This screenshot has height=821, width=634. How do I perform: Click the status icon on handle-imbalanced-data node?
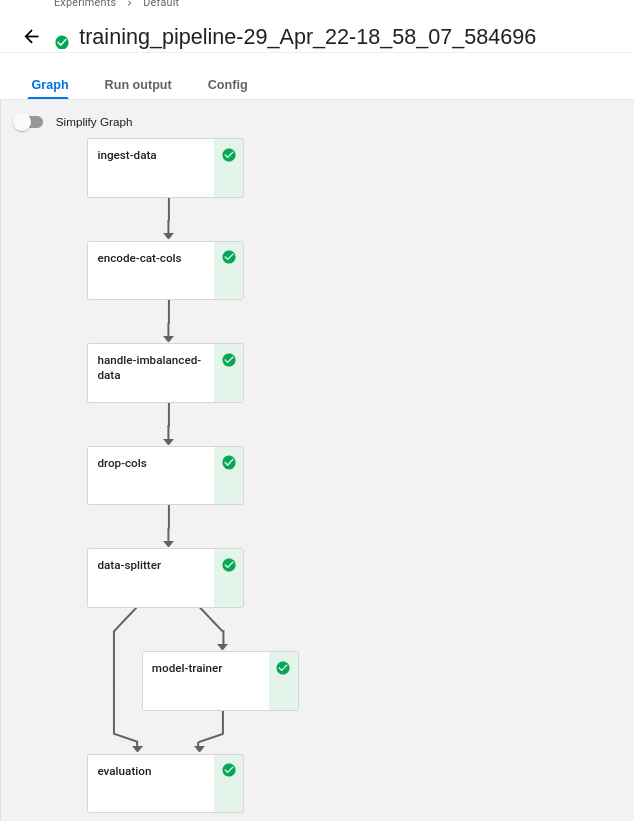[x=228, y=360]
